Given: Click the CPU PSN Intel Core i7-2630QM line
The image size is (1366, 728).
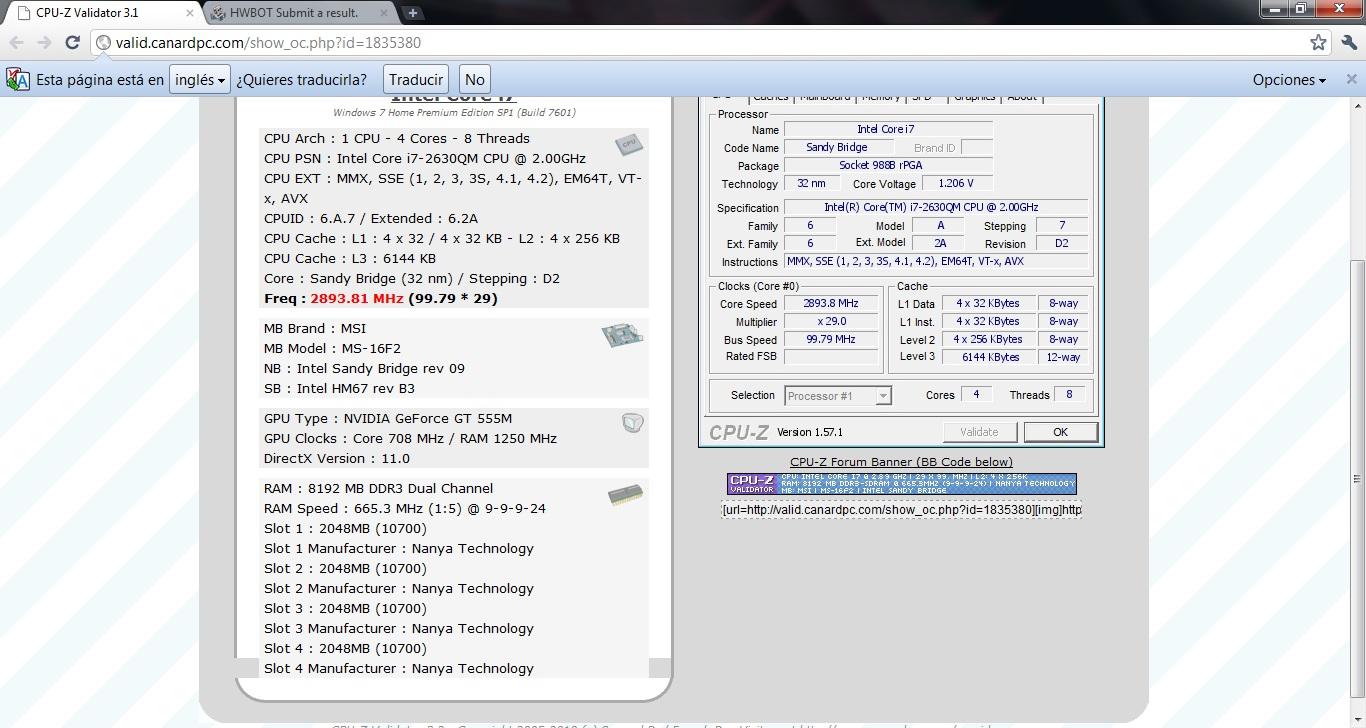Looking at the screenshot, I should click(425, 158).
